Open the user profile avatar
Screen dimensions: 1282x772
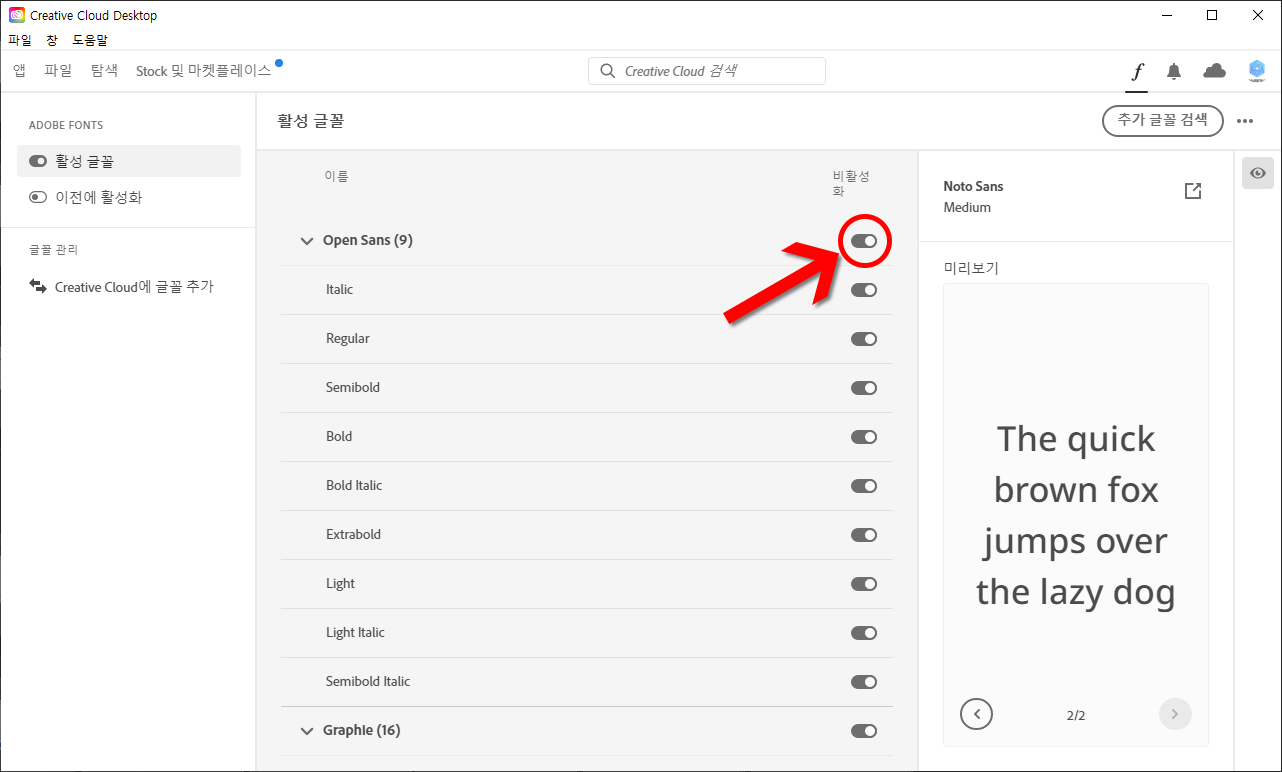[x=1257, y=70]
